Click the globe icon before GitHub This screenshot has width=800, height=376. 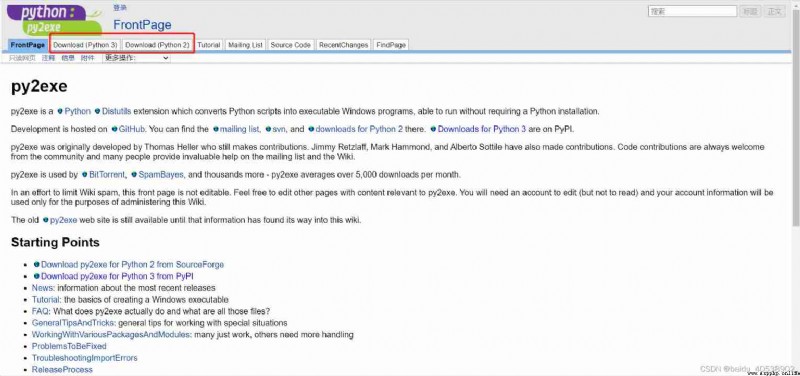click(114, 130)
